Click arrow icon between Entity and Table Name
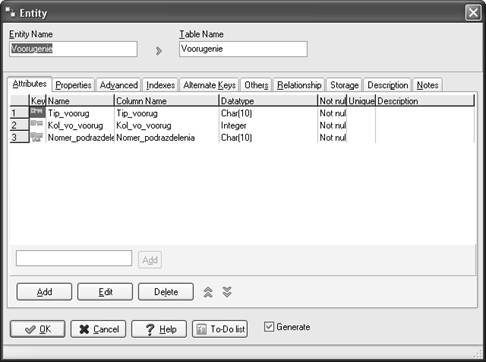The height and width of the screenshot is (362, 486). [x=159, y=51]
